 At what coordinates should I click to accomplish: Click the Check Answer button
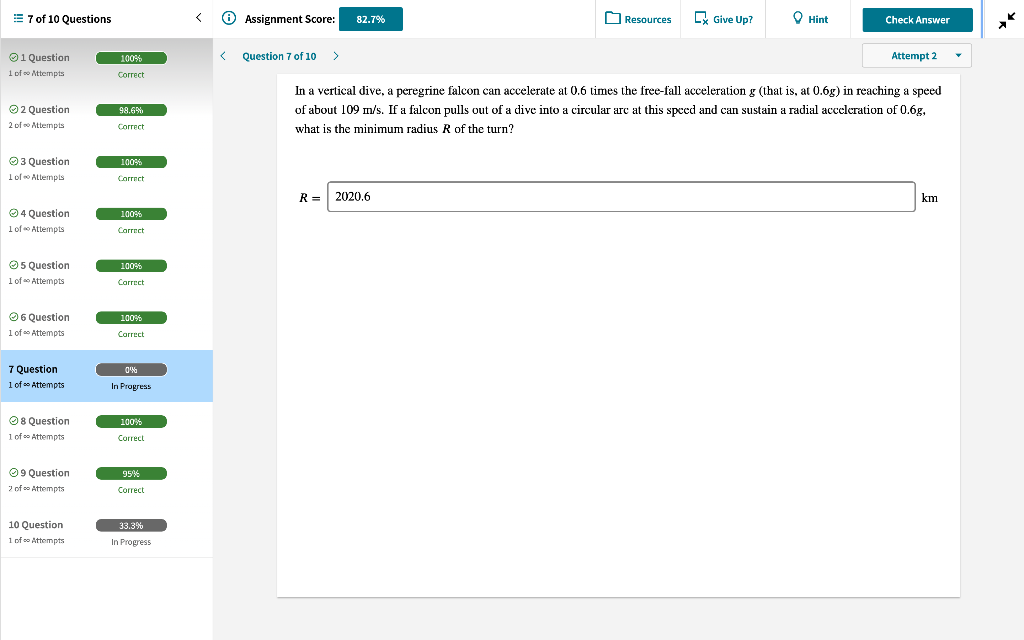pyautogui.click(x=917, y=19)
